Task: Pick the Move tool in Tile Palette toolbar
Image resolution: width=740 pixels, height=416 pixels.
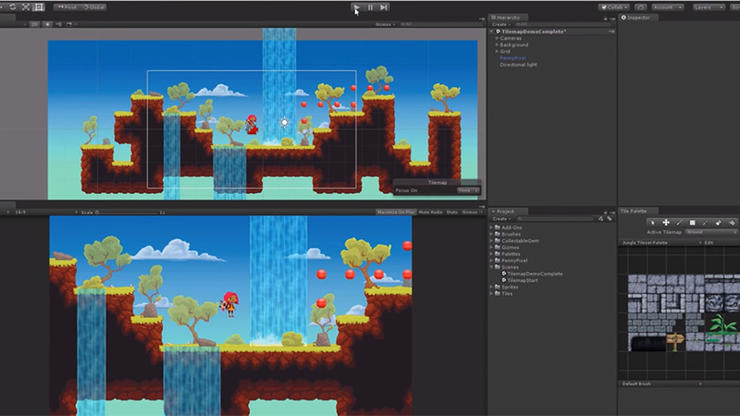Action: pyautogui.click(x=666, y=222)
